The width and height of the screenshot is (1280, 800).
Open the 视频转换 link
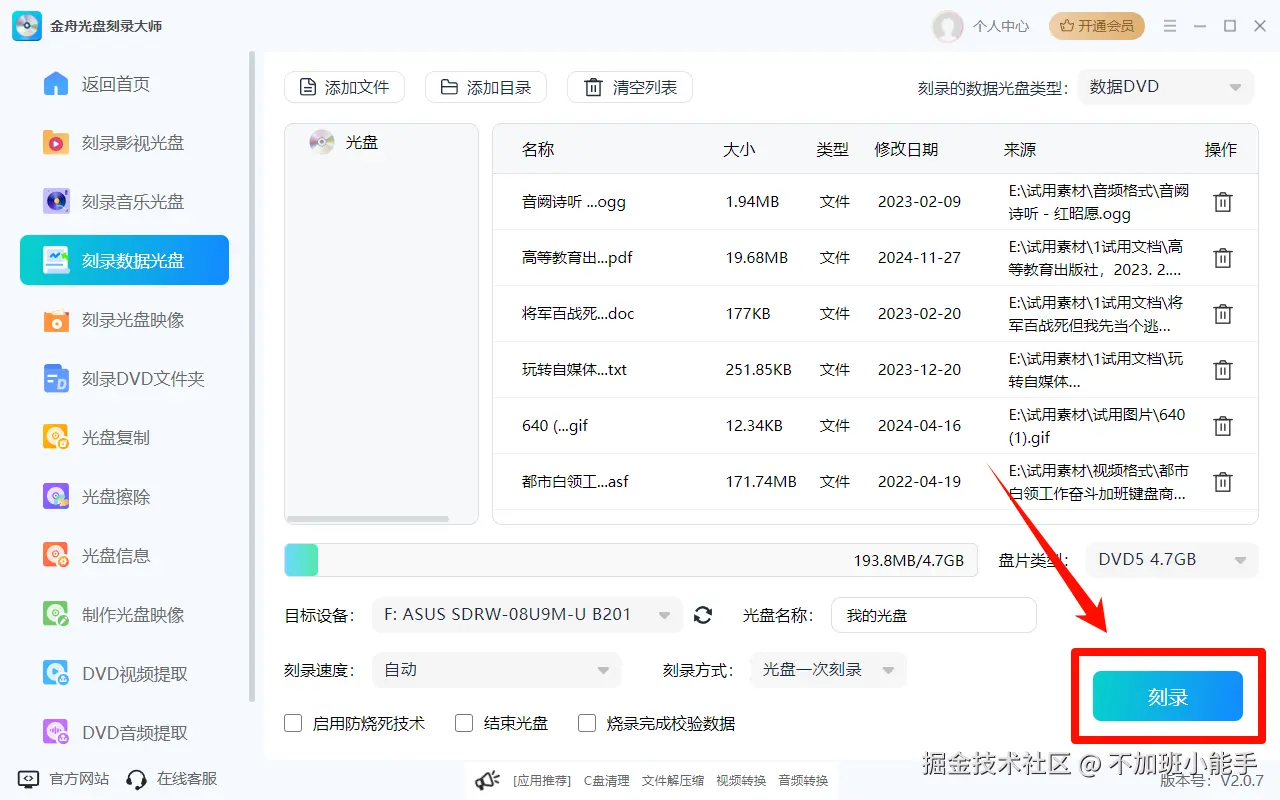click(741, 780)
